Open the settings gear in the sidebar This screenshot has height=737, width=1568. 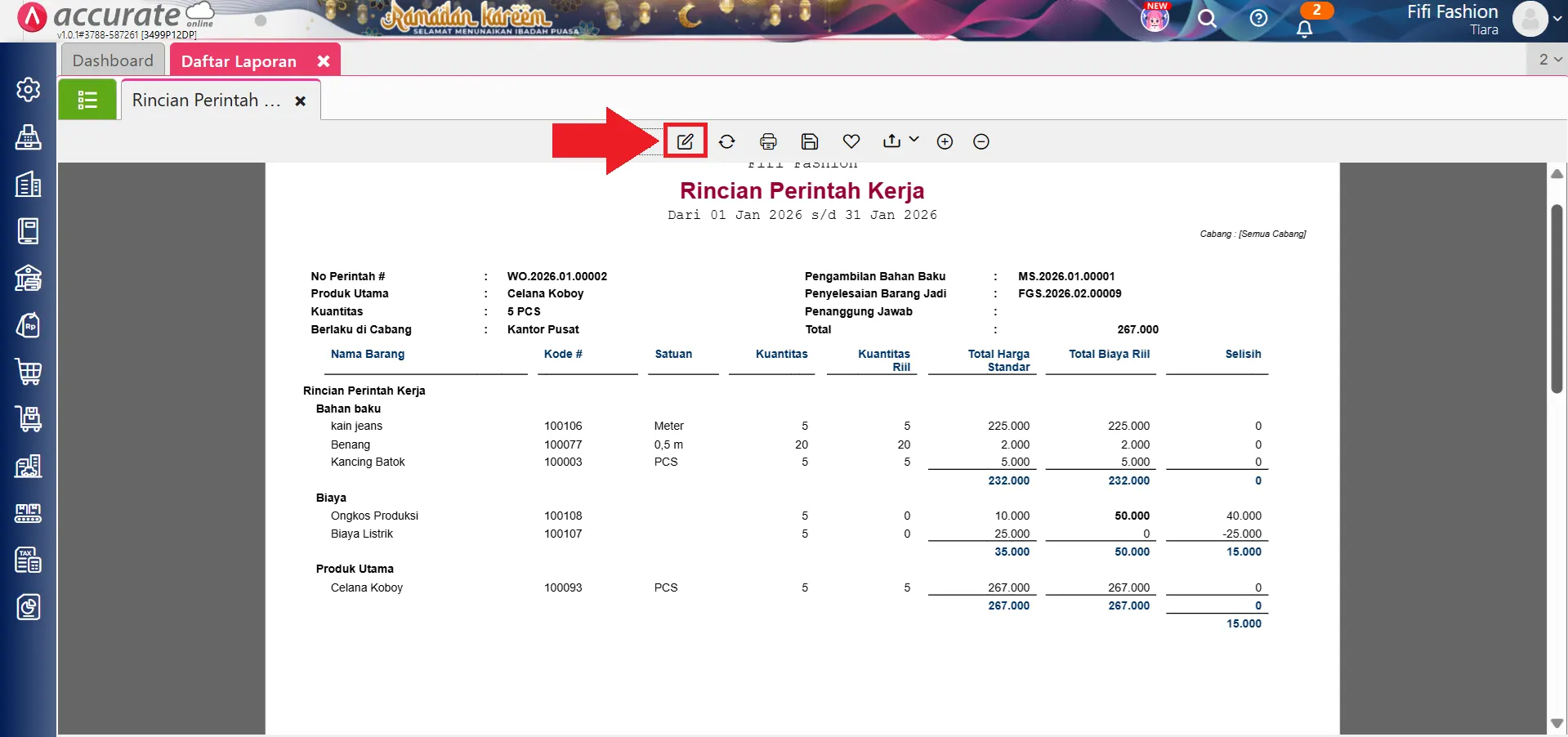[29, 90]
